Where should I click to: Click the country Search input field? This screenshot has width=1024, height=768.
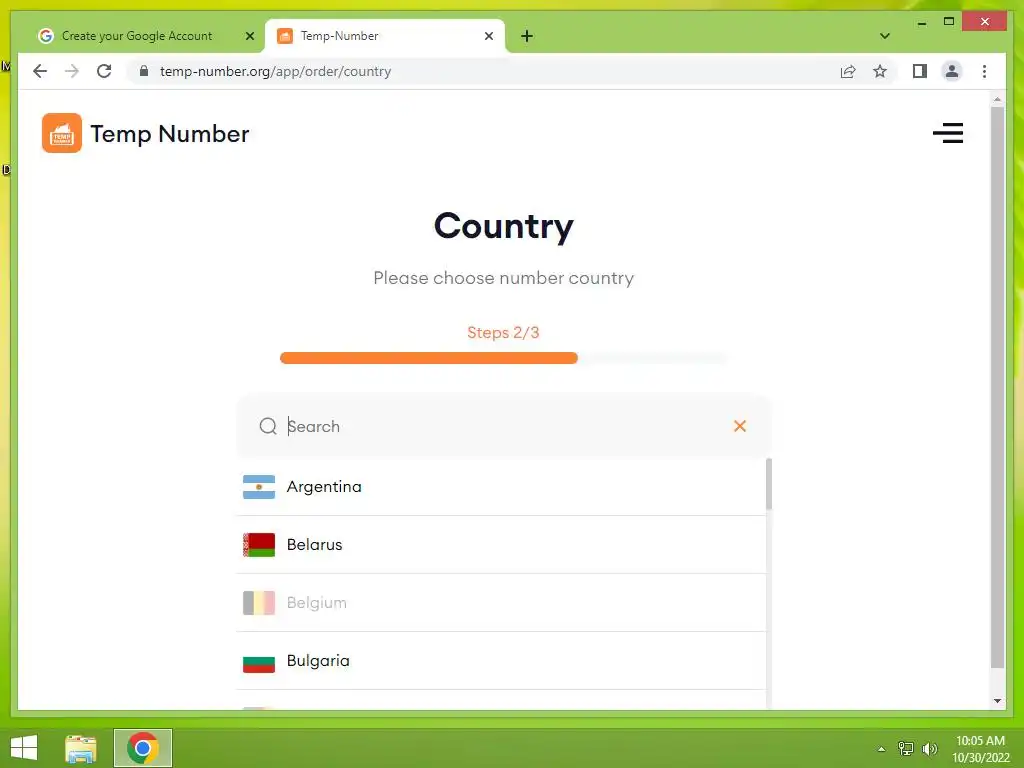tap(504, 426)
